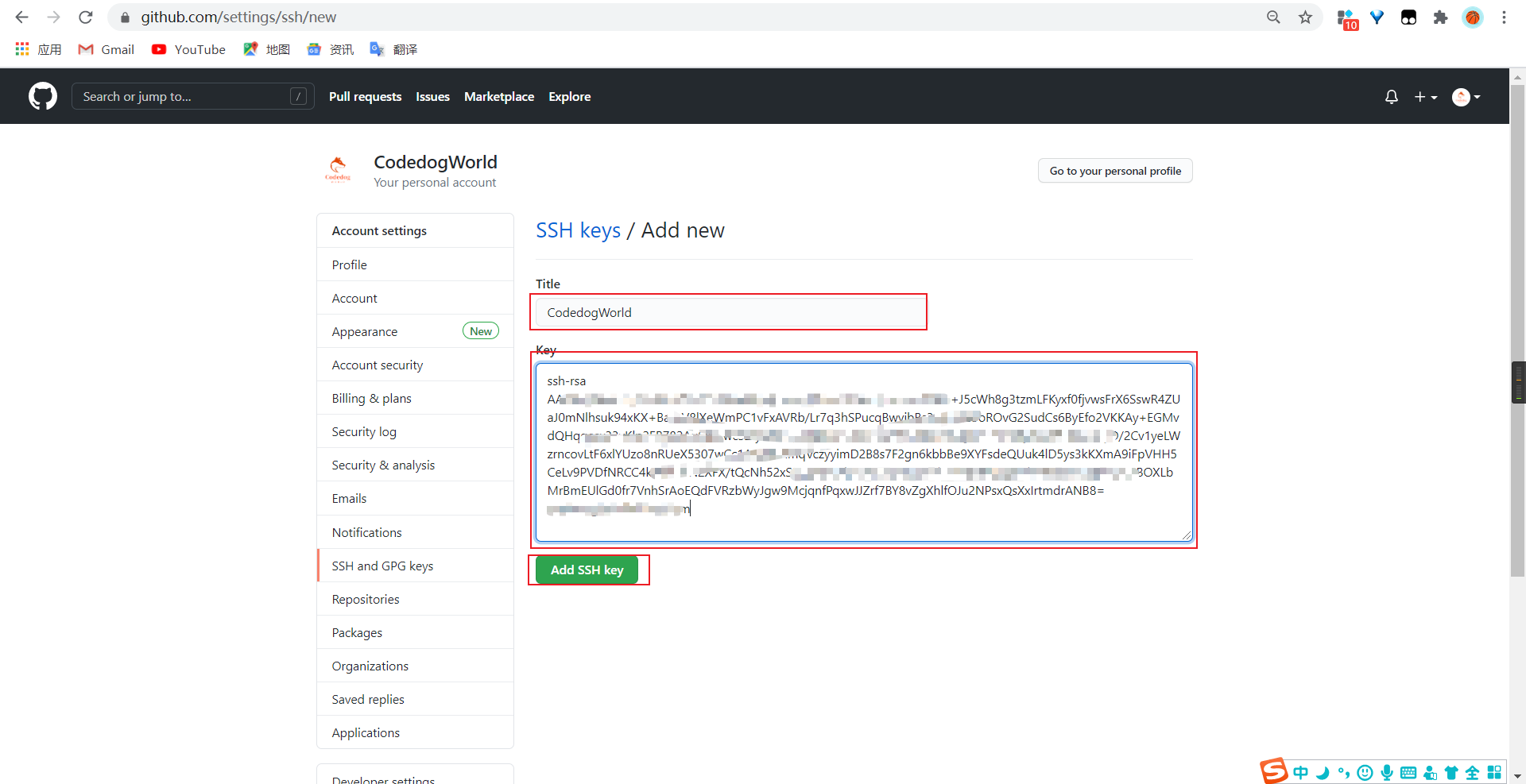Click the GitHub Octocat logo
Viewport: 1526px width, 784px height.
[x=43, y=96]
